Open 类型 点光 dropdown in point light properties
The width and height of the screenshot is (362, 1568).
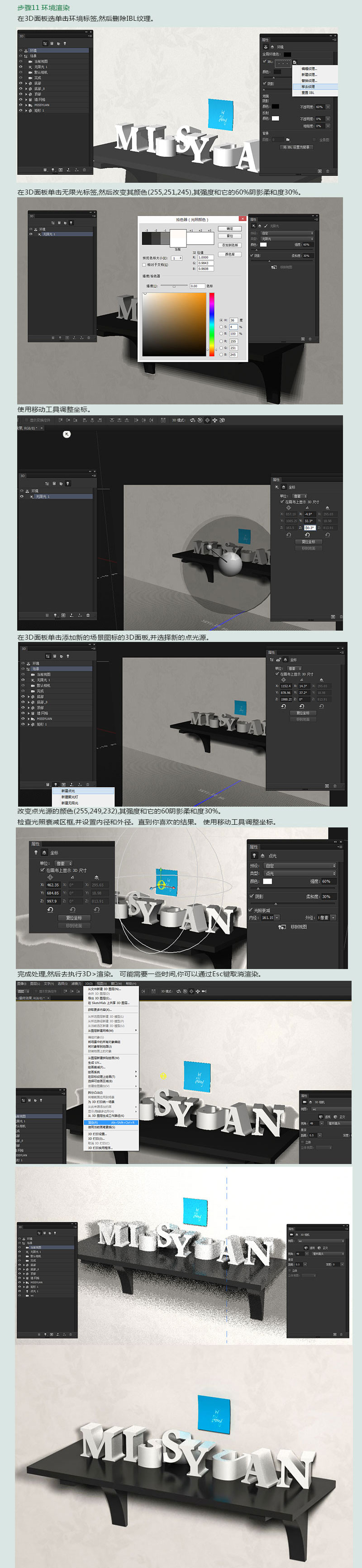point(300,874)
